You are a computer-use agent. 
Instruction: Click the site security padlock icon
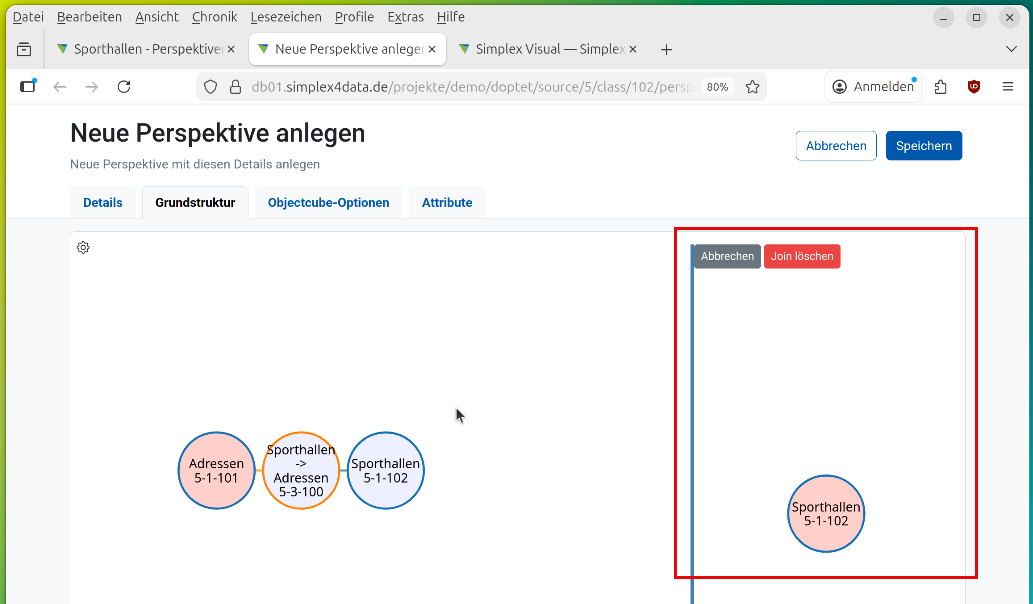click(x=235, y=87)
